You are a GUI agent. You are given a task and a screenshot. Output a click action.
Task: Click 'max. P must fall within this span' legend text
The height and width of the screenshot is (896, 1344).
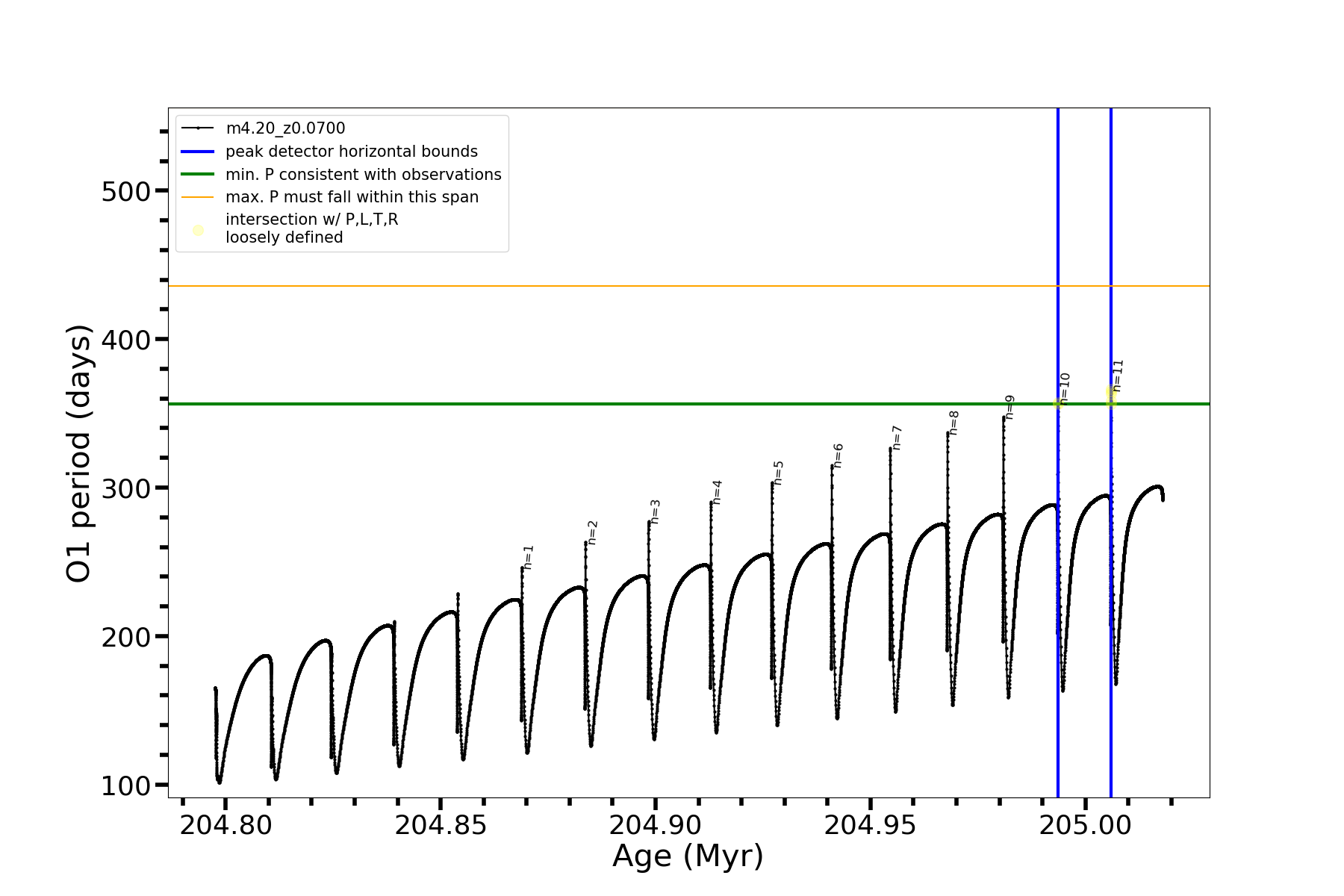tap(352, 197)
